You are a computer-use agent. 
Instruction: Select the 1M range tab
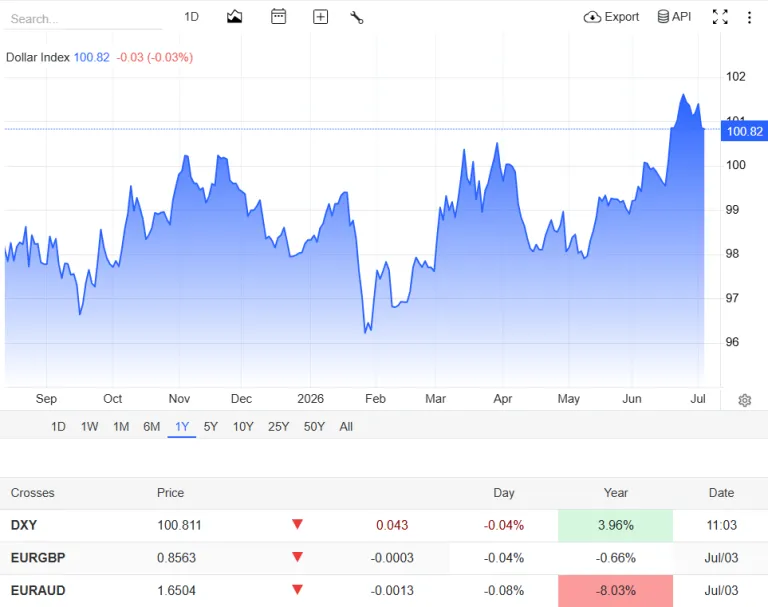coord(121,427)
